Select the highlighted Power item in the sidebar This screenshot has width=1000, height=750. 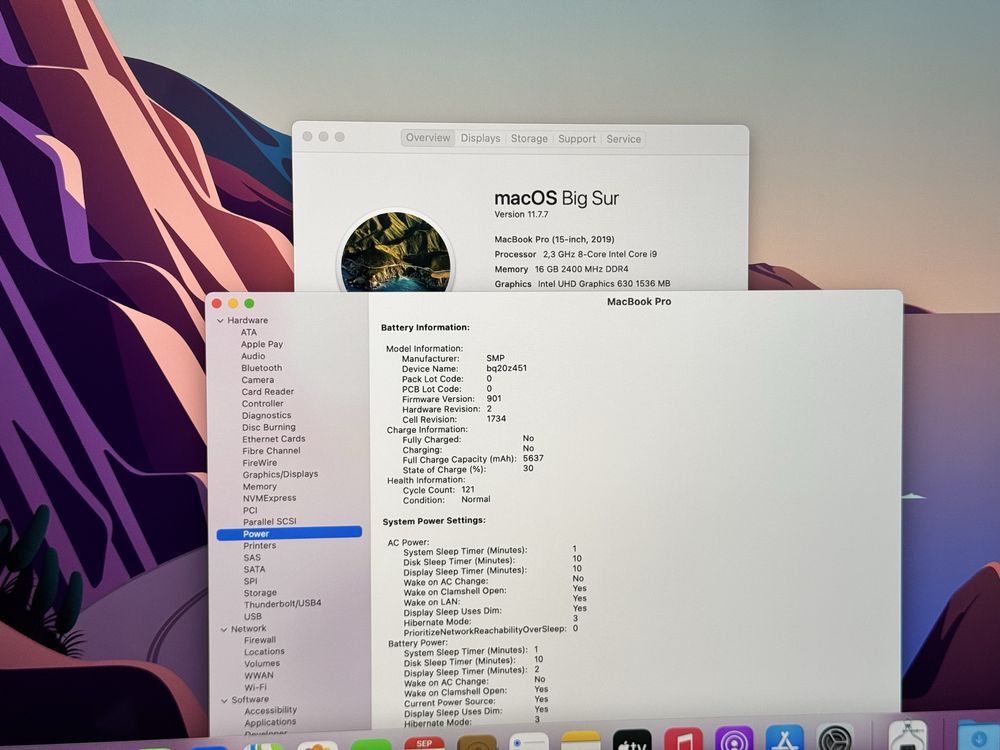point(290,534)
